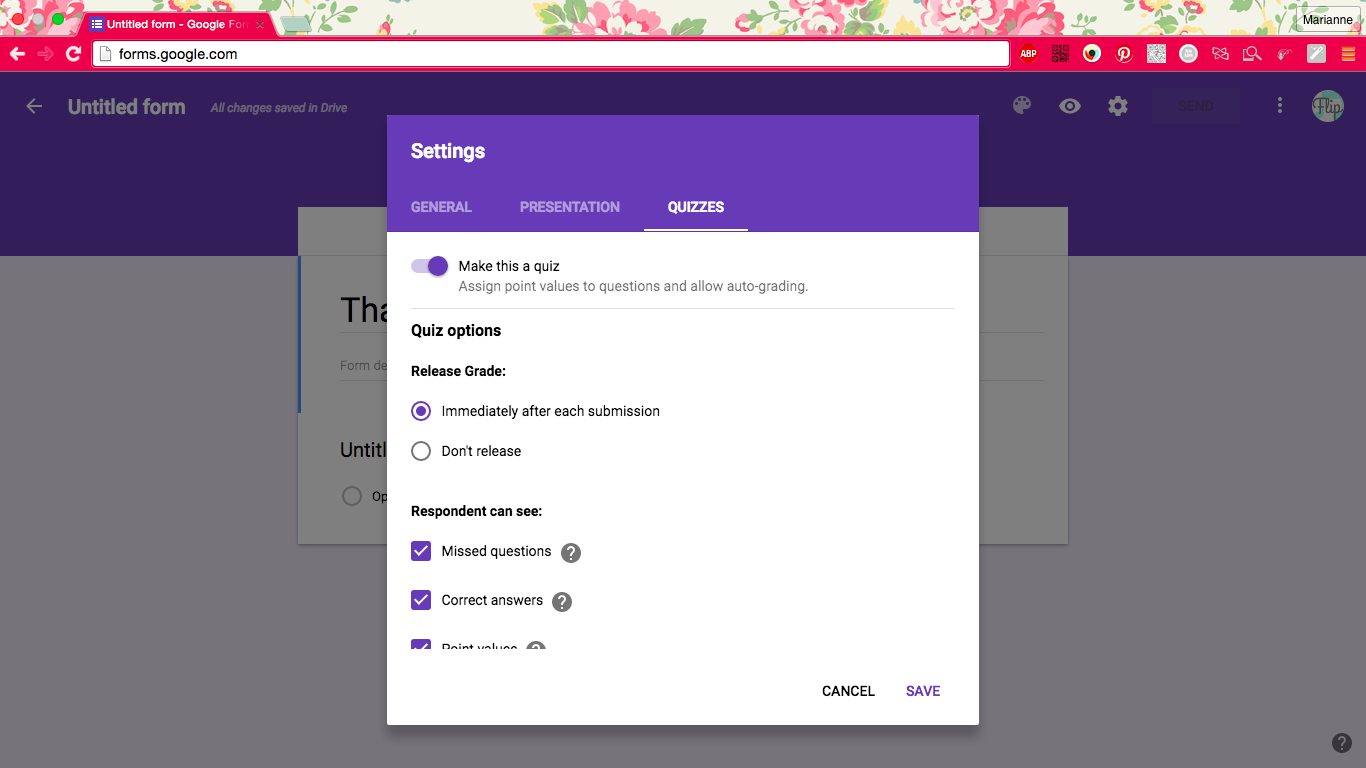
Task: Click the browser forward arrow
Action: (x=45, y=54)
